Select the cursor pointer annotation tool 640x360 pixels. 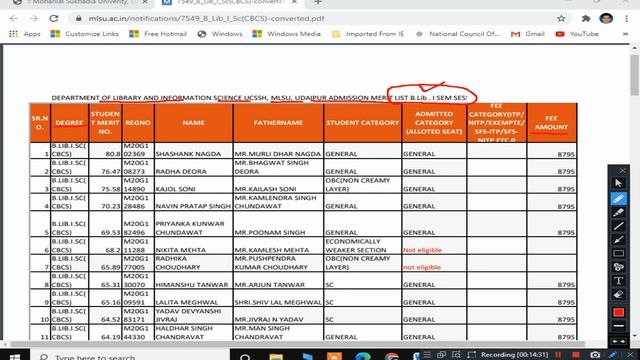pyautogui.click(x=618, y=184)
